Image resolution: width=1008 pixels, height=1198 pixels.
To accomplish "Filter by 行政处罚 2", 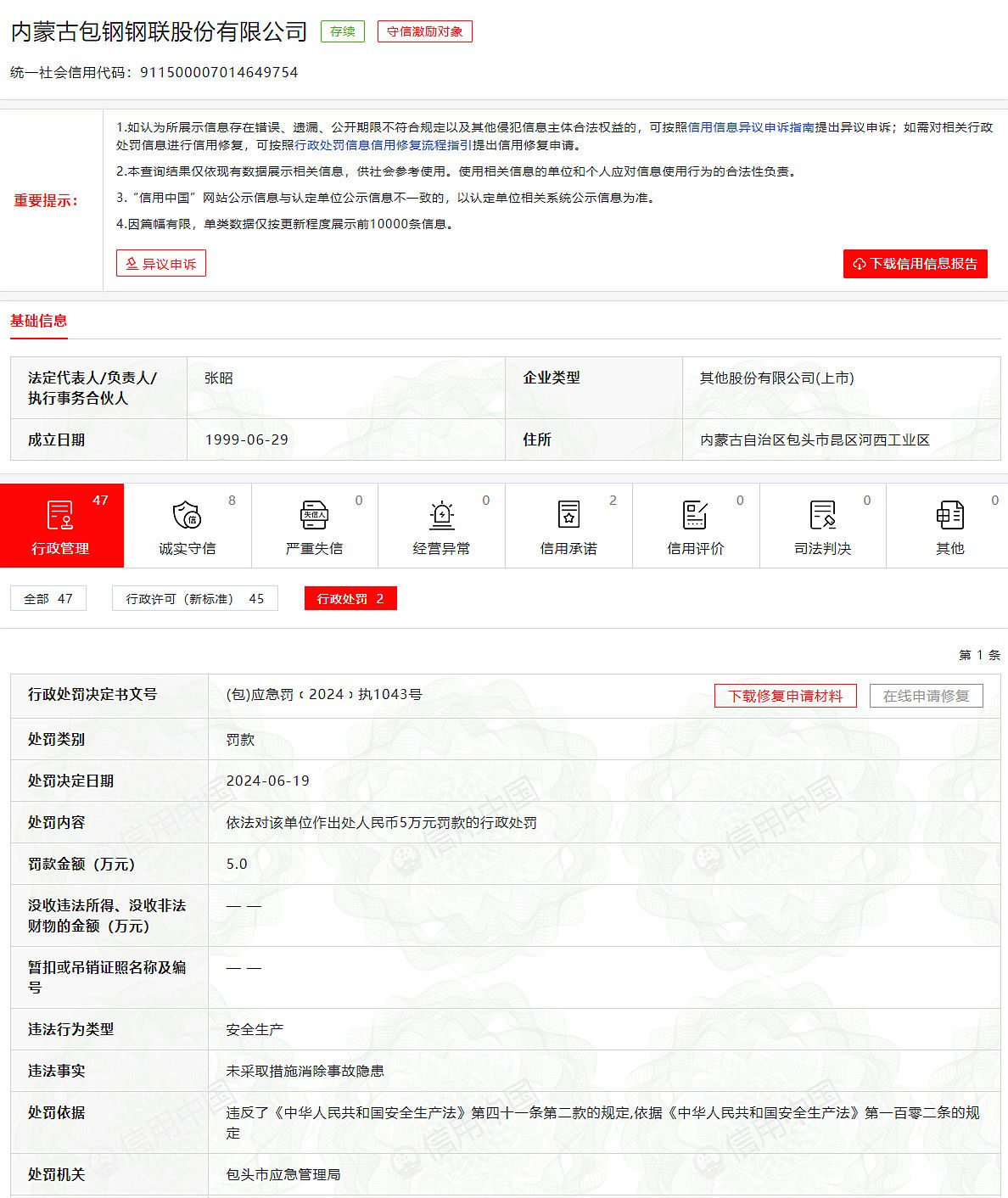I will (x=350, y=598).
